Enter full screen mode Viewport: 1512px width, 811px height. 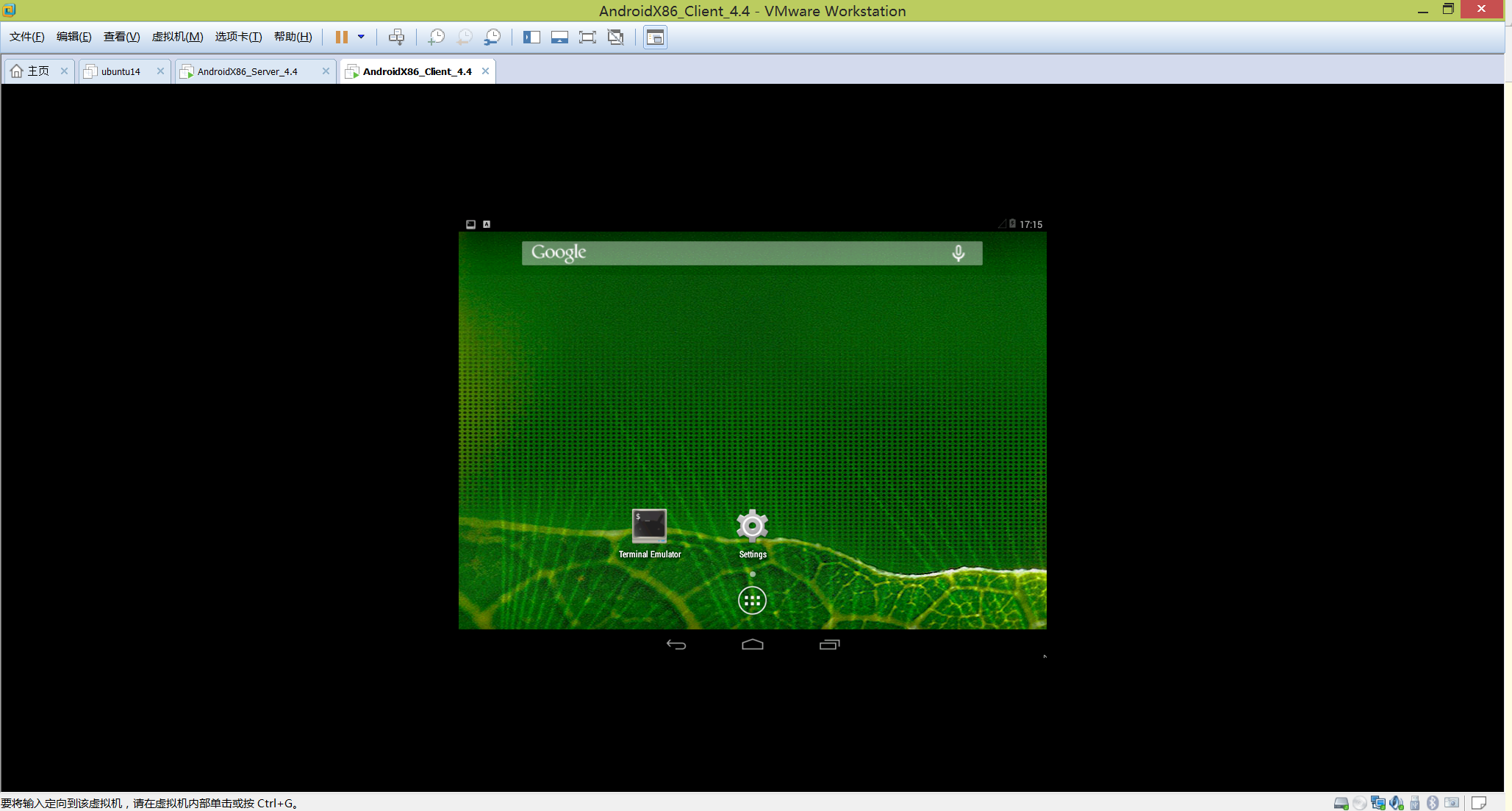click(587, 37)
